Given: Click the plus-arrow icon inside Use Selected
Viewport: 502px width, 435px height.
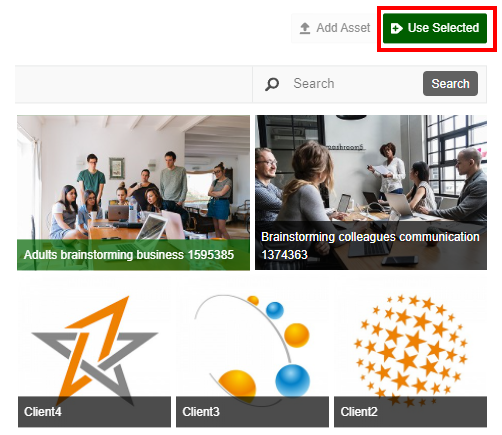Looking at the screenshot, I should (x=396, y=28).
